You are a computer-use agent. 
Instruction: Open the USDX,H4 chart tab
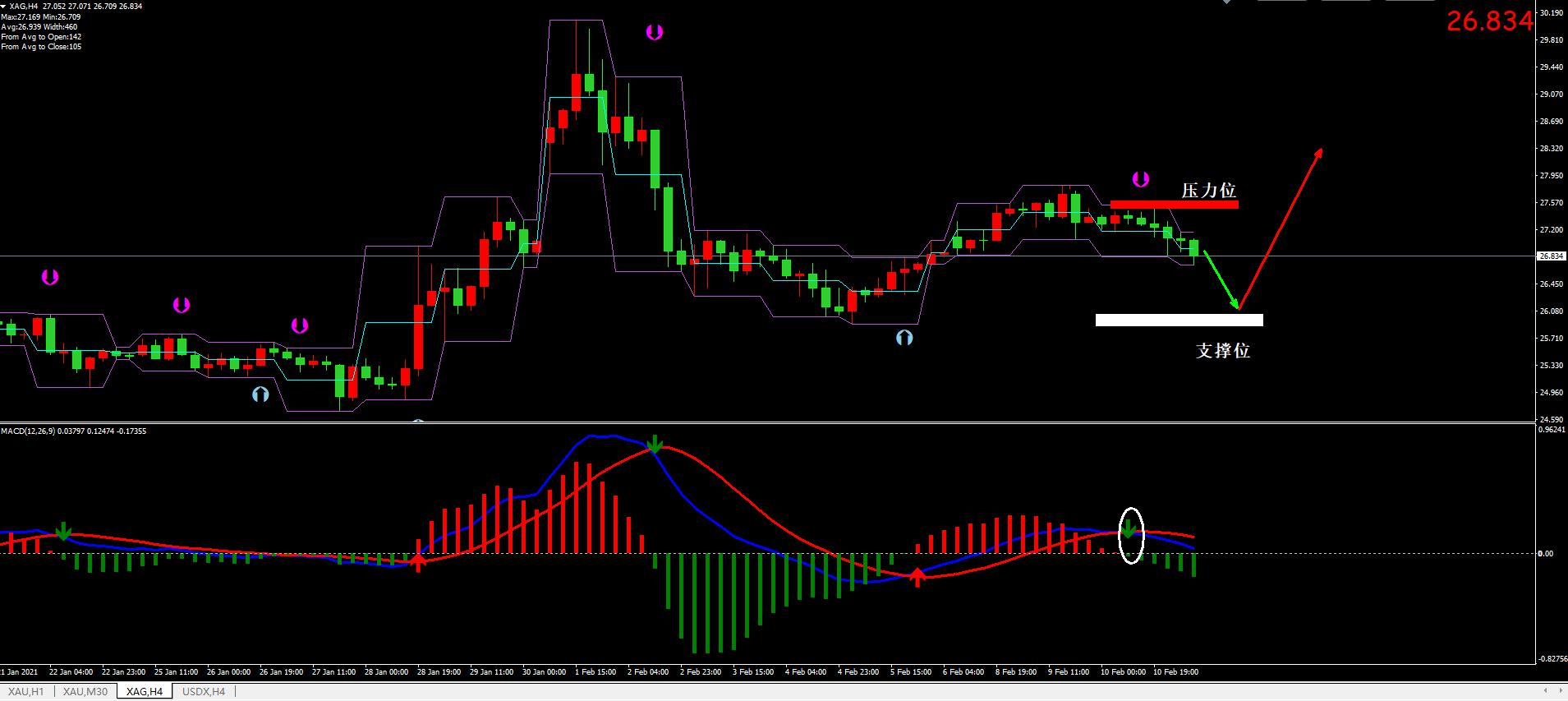pos(204,692)
